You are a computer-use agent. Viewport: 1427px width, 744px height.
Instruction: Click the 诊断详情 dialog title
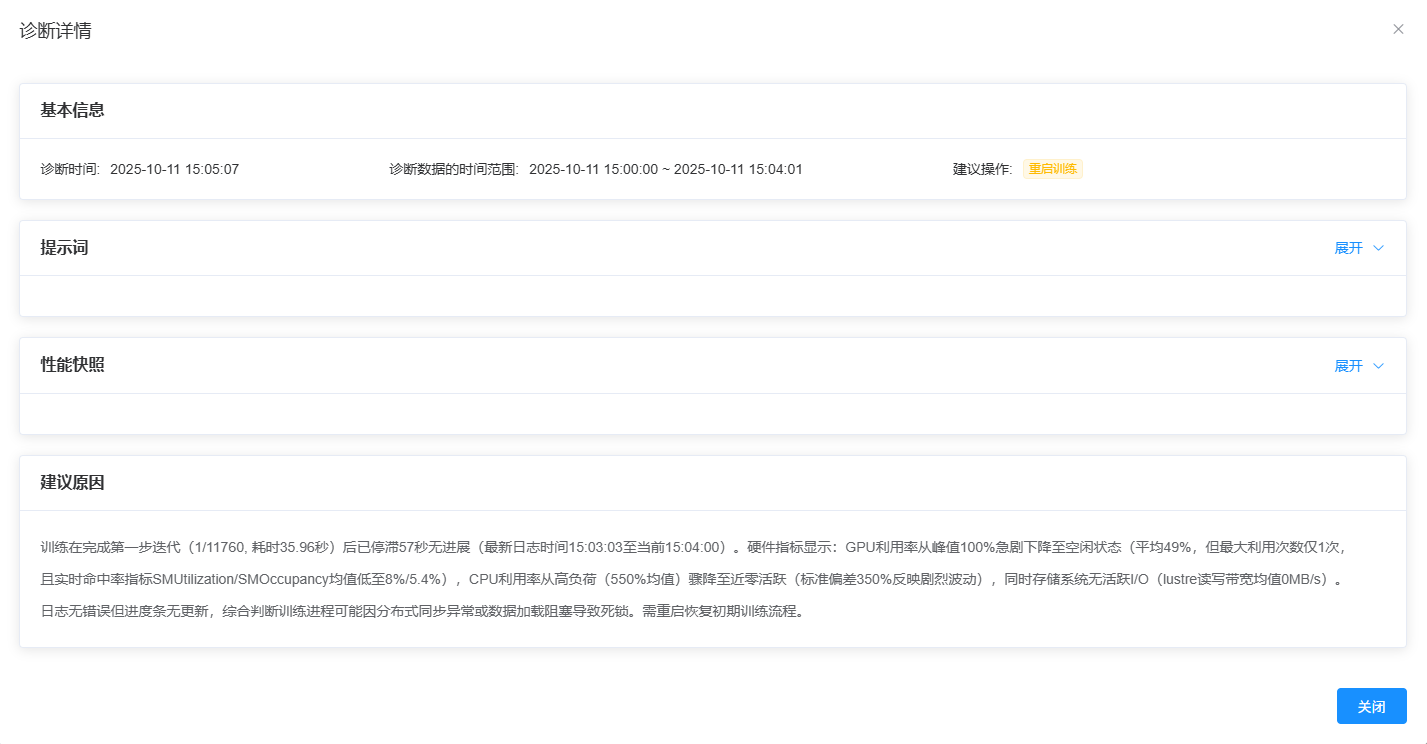56,31
